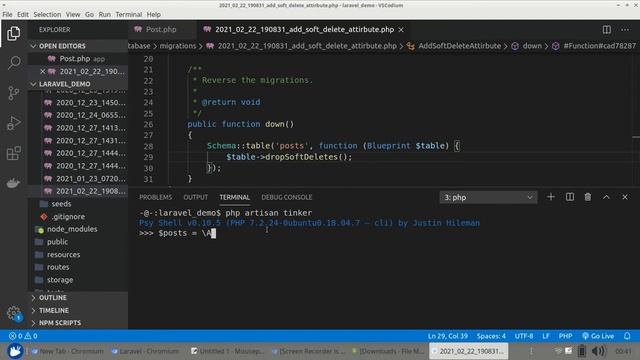
Task: Open the Edit menu
Action: pyautogui.click(x=22, y=14)
